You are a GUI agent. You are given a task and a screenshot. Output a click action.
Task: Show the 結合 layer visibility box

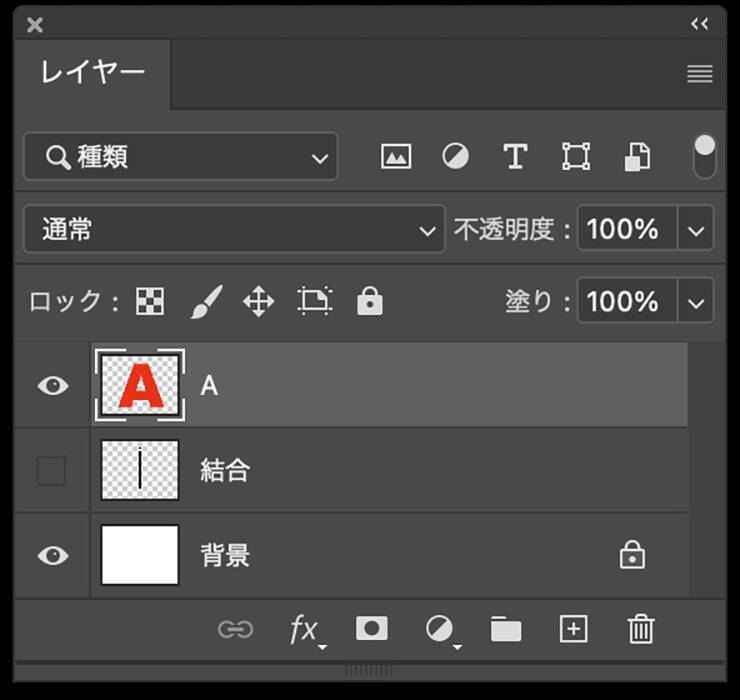coord(52,471)
